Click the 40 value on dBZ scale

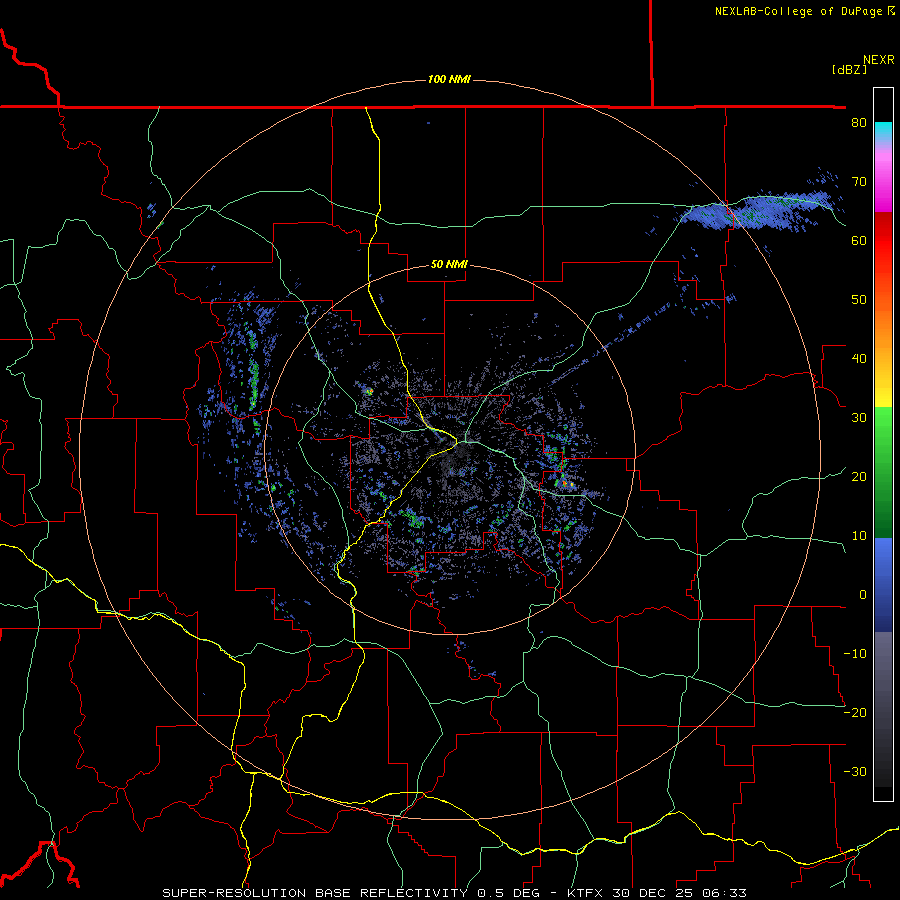859,358
